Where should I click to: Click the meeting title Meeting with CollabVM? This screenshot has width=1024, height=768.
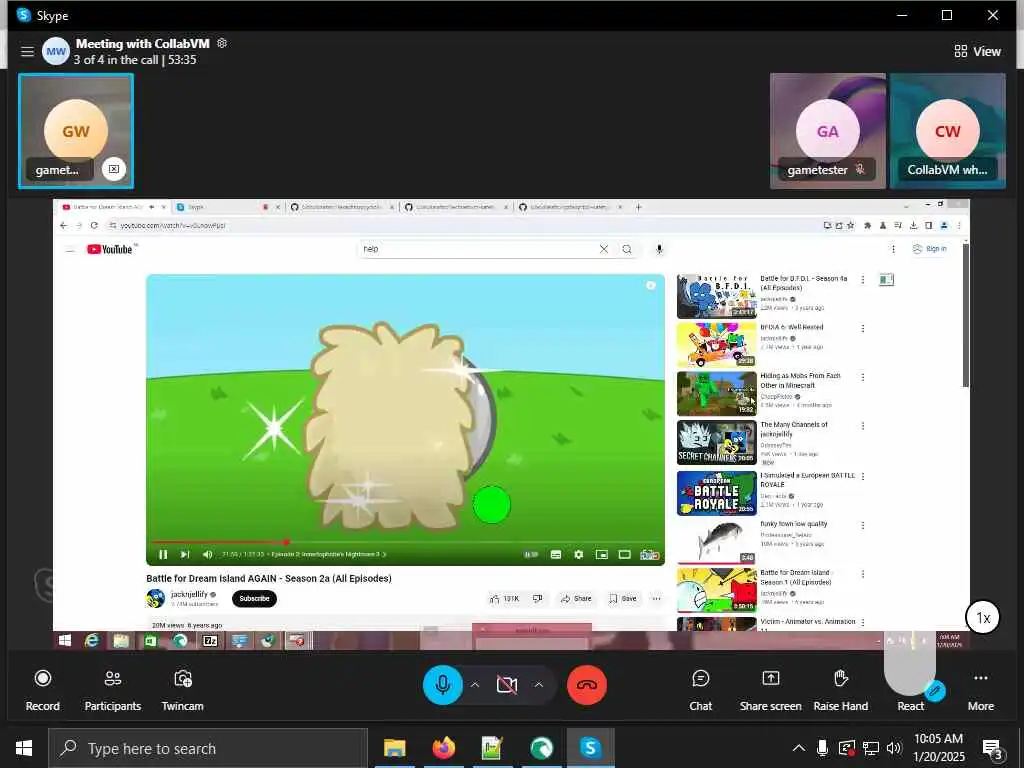[142, 44]
